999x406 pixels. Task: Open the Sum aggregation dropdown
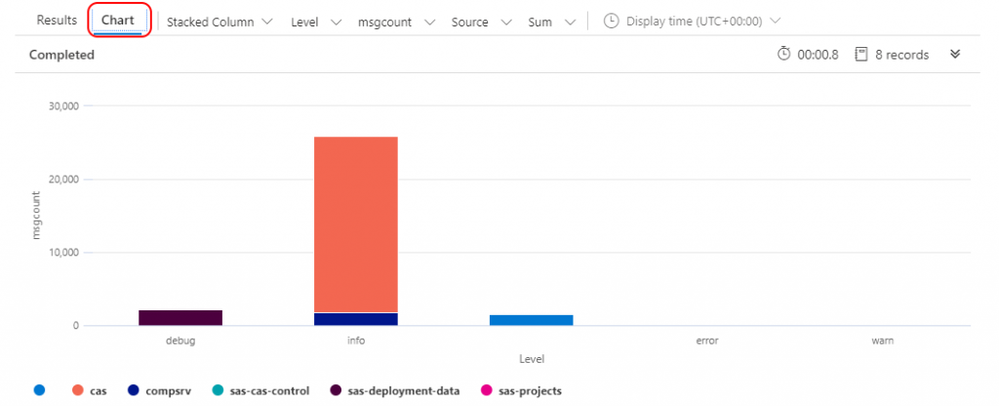pos(551,21)
